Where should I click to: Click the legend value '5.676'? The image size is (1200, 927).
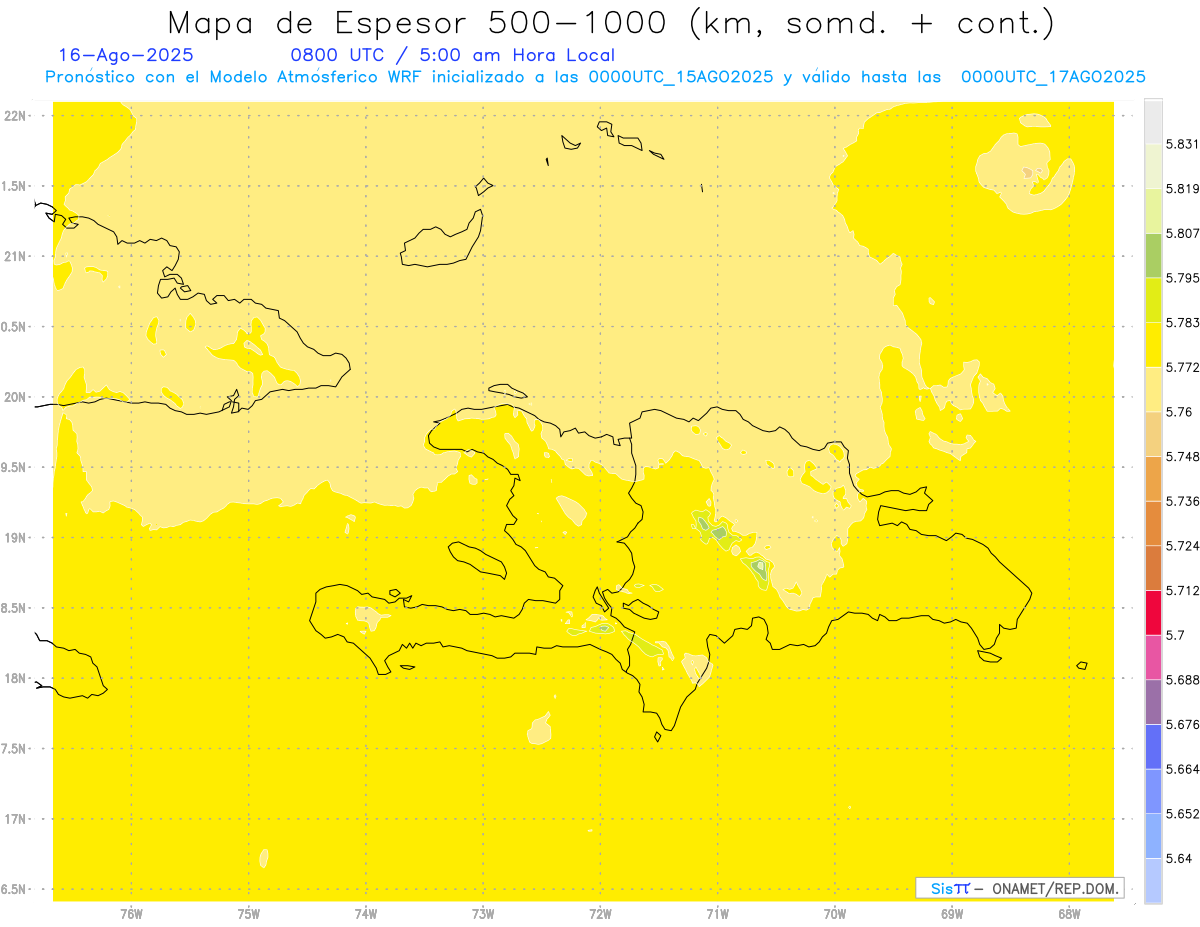point(1183,724)
